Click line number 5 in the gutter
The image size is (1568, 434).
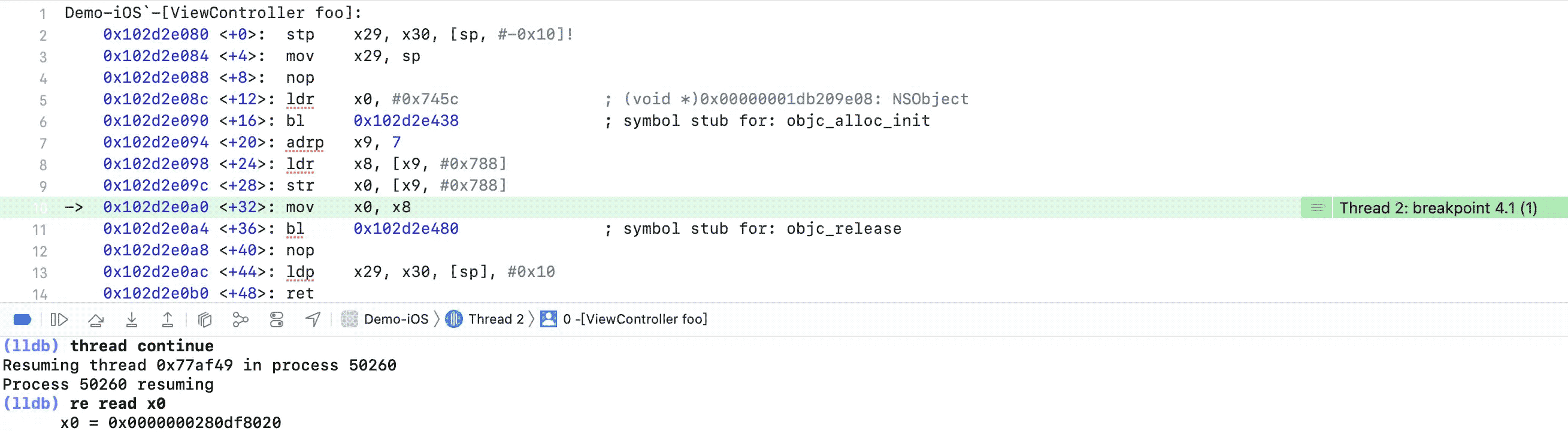coord(43,100)
